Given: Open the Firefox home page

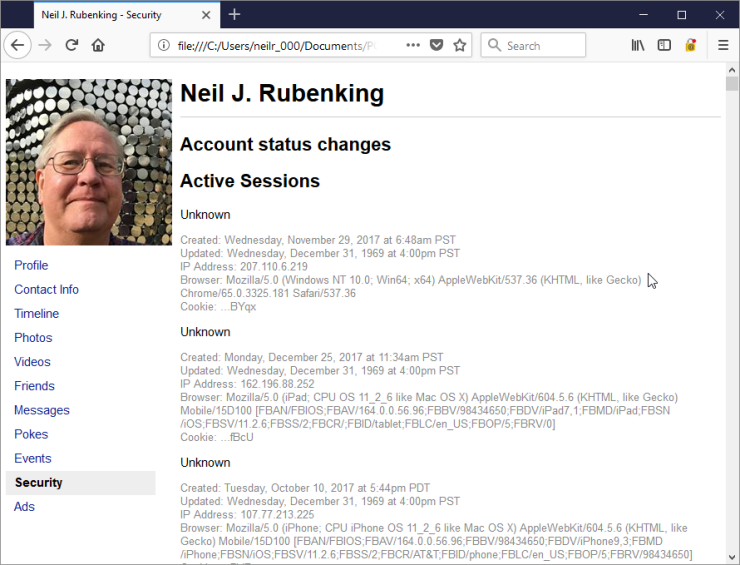Looking at the screenshot, I should click(x=98, y=45).
